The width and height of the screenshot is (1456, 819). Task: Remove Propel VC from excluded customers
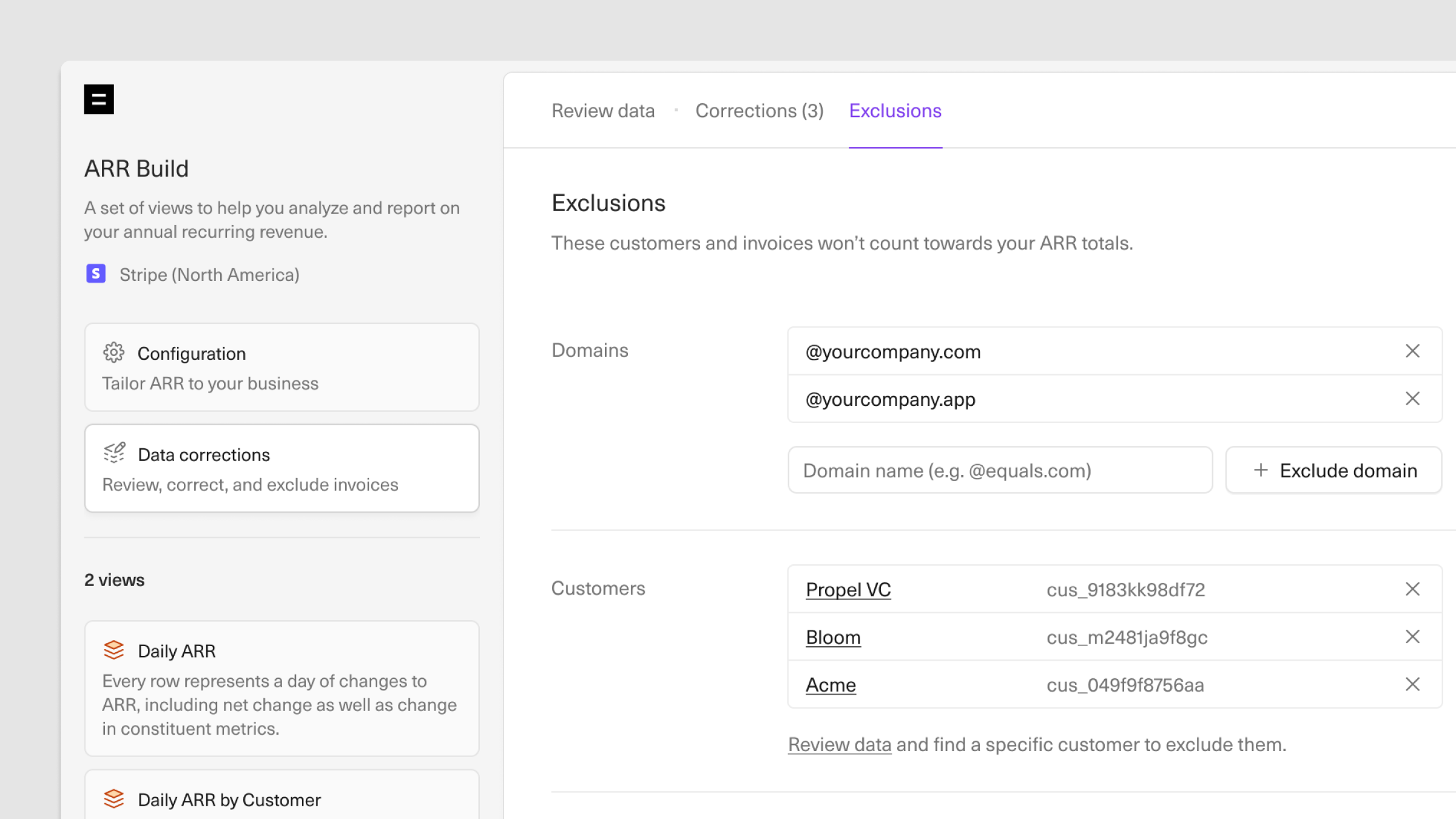[x=1412, y=589]
